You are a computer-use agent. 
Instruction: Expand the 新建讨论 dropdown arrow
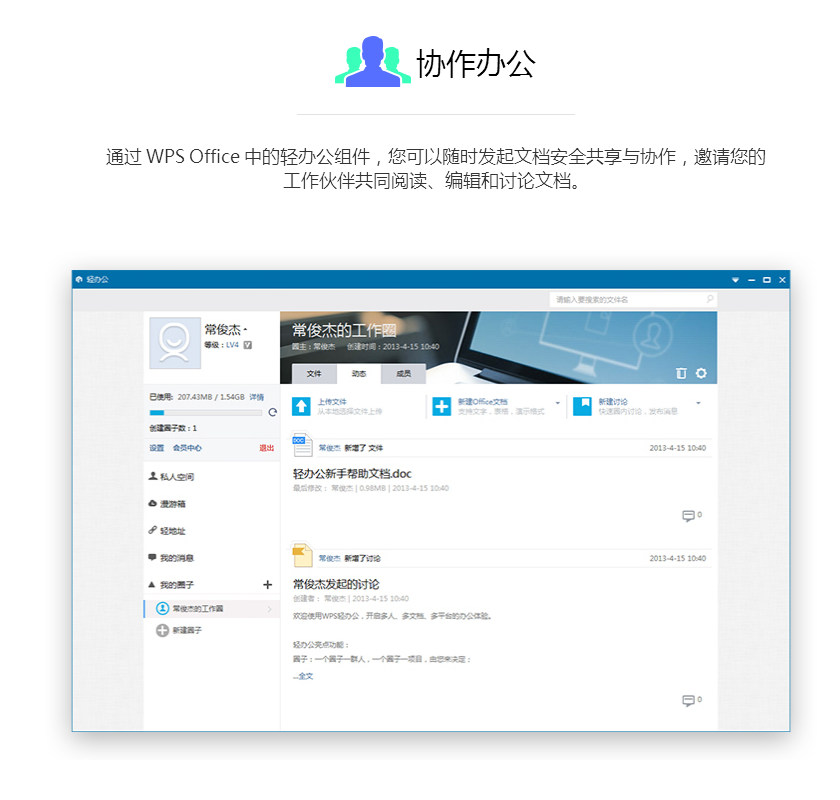point(698,403)
